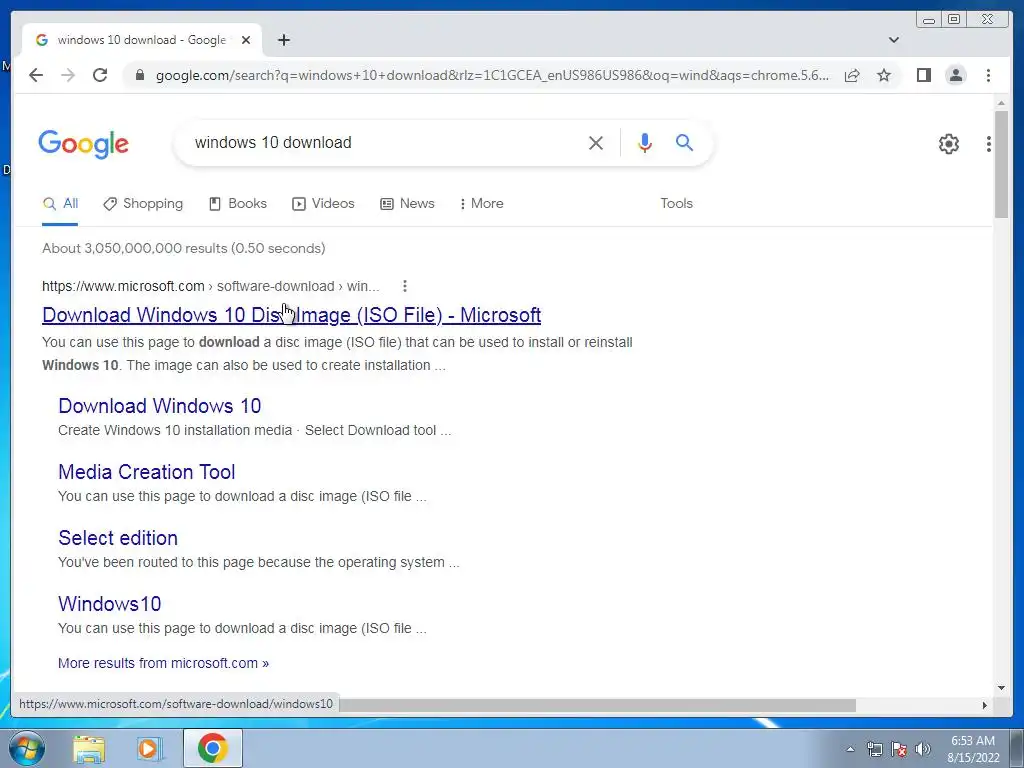
Task: Open the 'Media Creation Tool' sitelink
Action: pyautogui.click(x=146, y=472)
